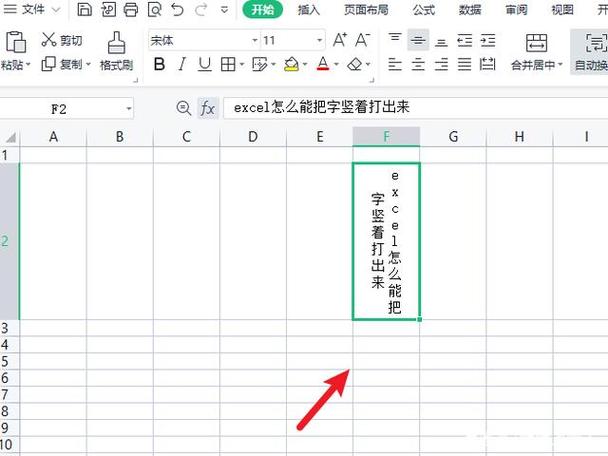Switch to the 插入 tab
This screenshot has width=608, height=456.
(x=309, y=9)
